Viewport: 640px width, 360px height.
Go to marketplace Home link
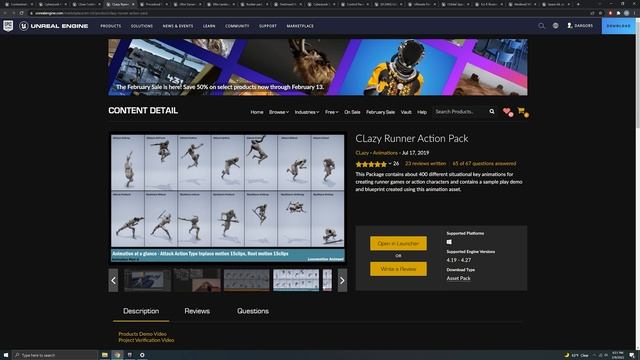257,112
